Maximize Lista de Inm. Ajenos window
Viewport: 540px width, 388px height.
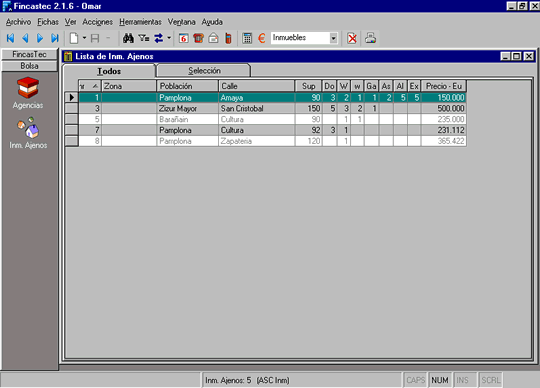pos(517,56)
